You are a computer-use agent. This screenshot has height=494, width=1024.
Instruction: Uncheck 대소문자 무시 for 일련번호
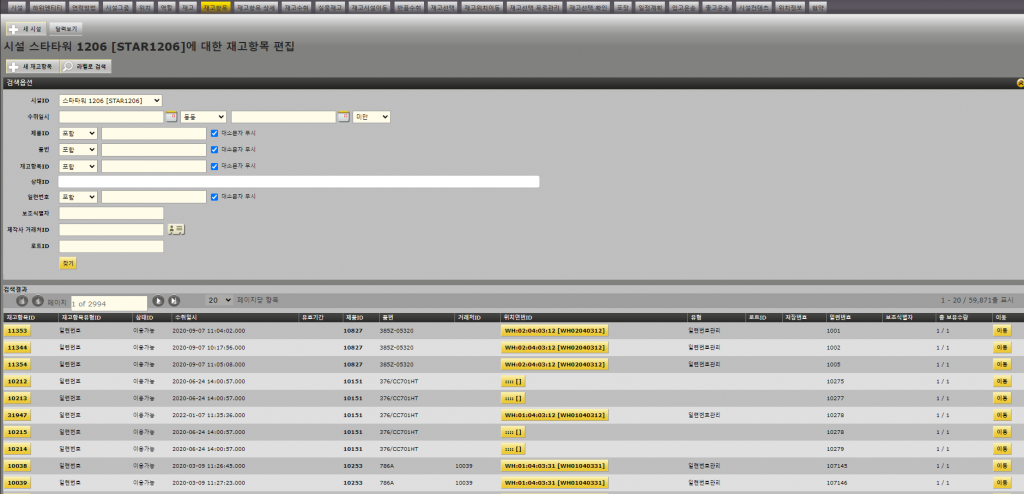coord(214,197)
